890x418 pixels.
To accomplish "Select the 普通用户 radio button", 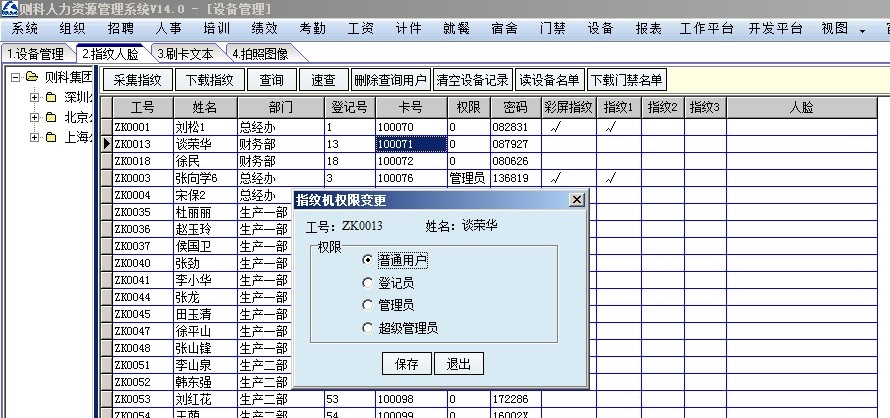I will pos(368,260).
